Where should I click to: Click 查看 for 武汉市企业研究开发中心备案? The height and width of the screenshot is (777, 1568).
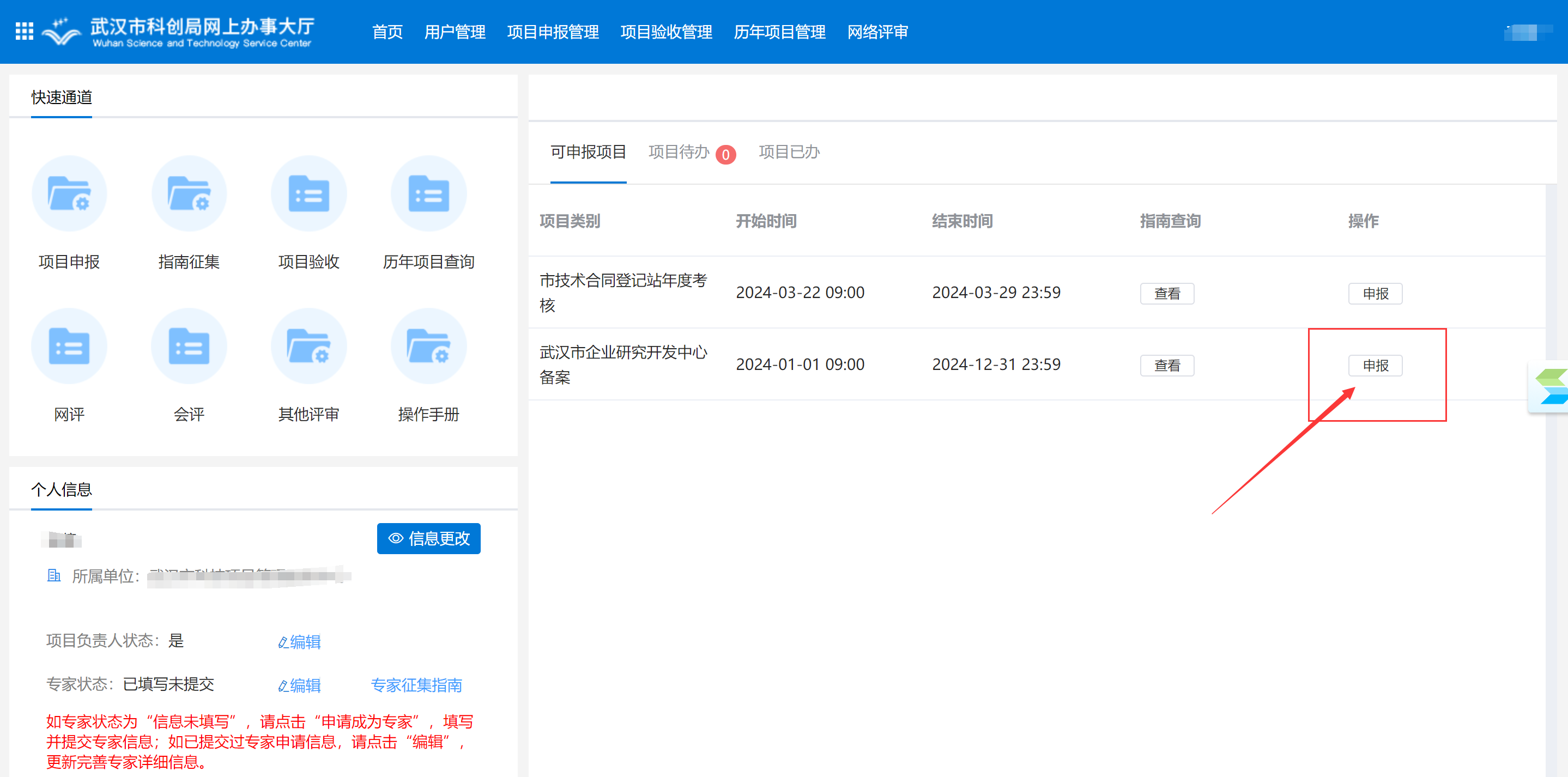(1167, 365)
